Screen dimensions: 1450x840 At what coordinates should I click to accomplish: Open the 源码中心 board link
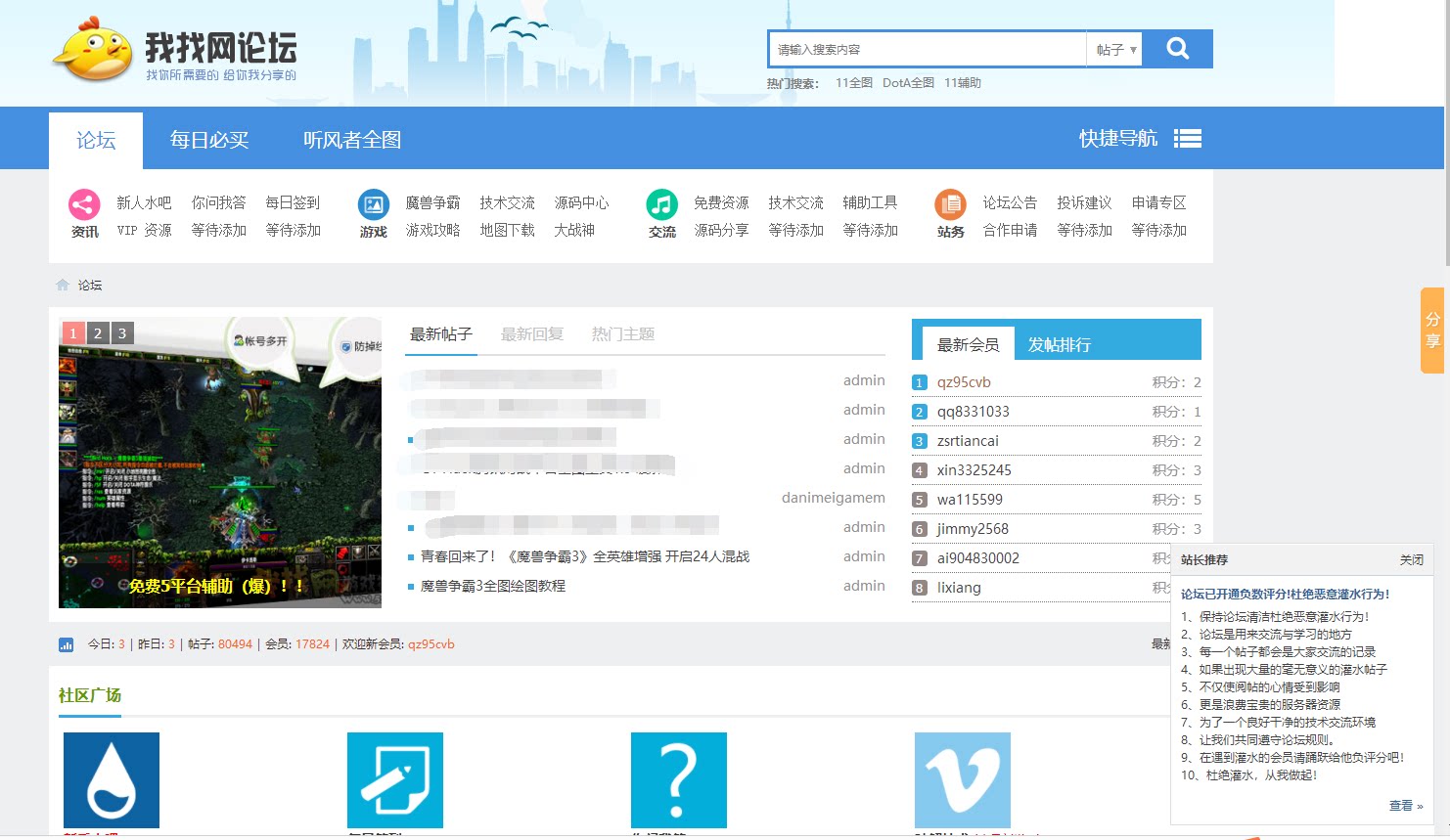581,202
